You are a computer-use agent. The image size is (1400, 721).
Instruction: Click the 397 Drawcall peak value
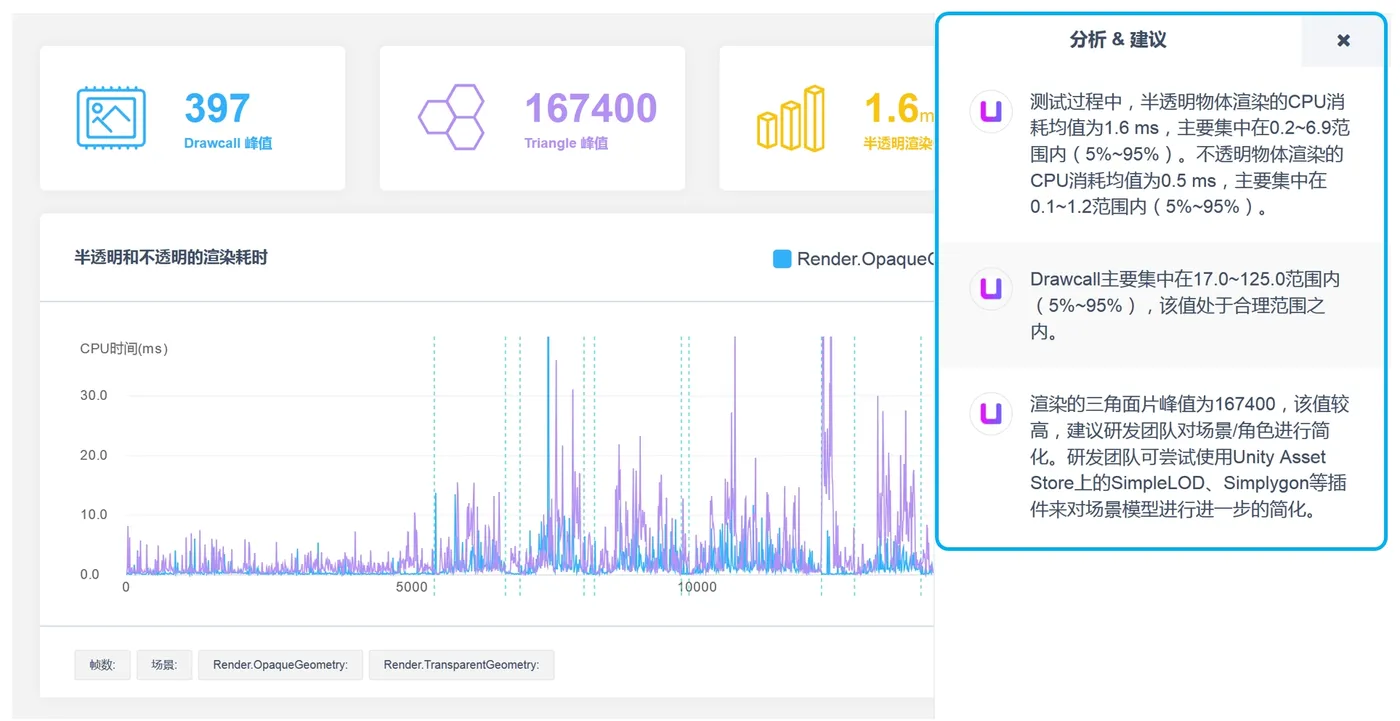(217, 108)
